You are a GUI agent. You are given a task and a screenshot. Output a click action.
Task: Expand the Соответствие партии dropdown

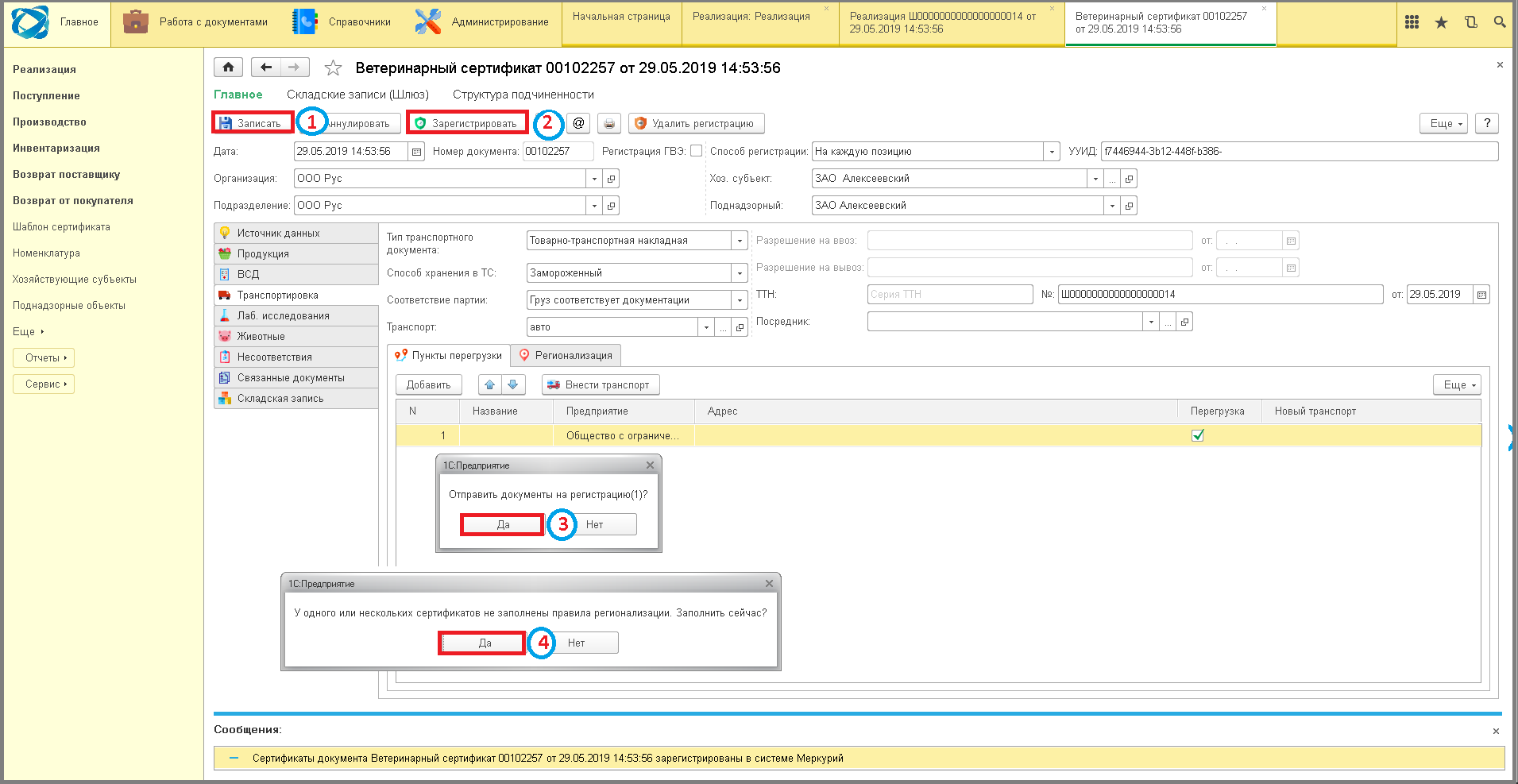click(740, 300)
